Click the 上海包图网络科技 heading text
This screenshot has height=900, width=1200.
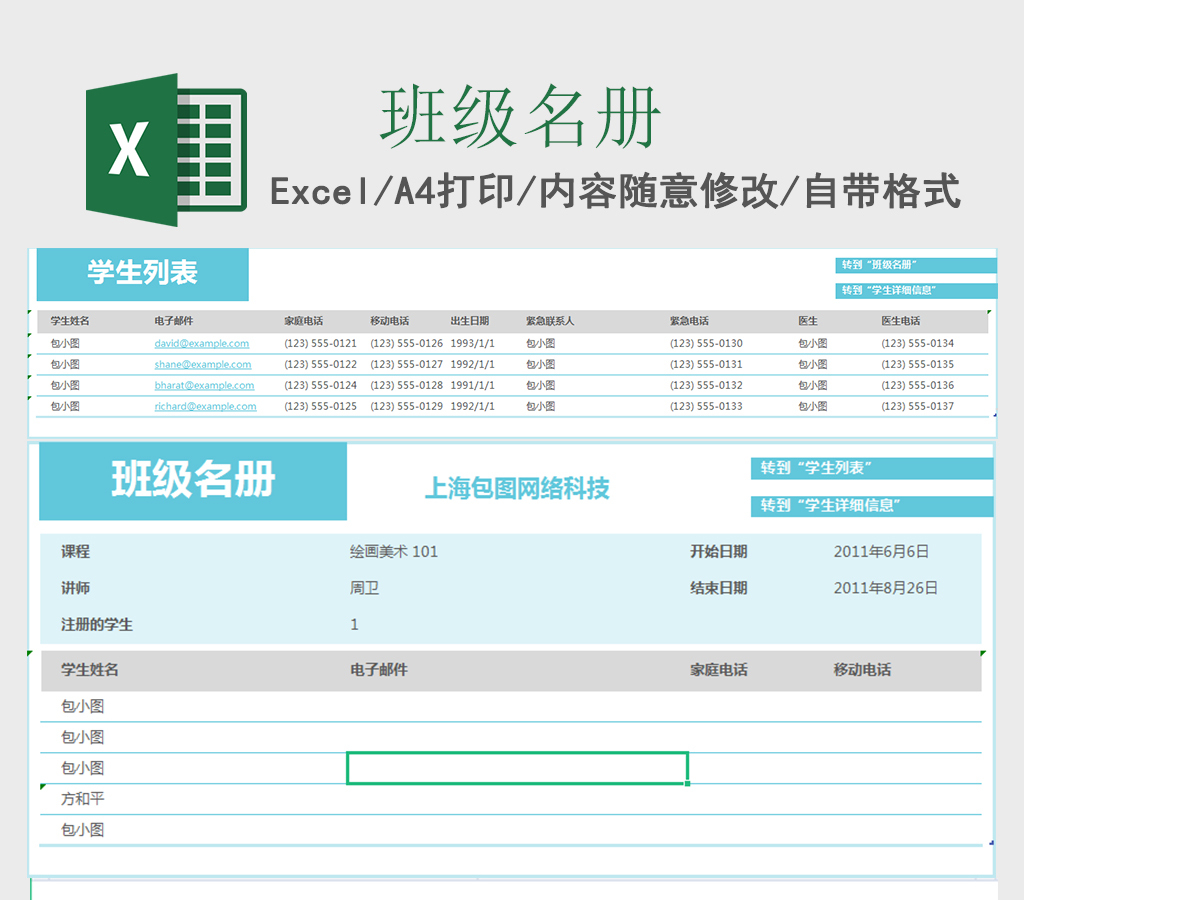tap(517, 488)
